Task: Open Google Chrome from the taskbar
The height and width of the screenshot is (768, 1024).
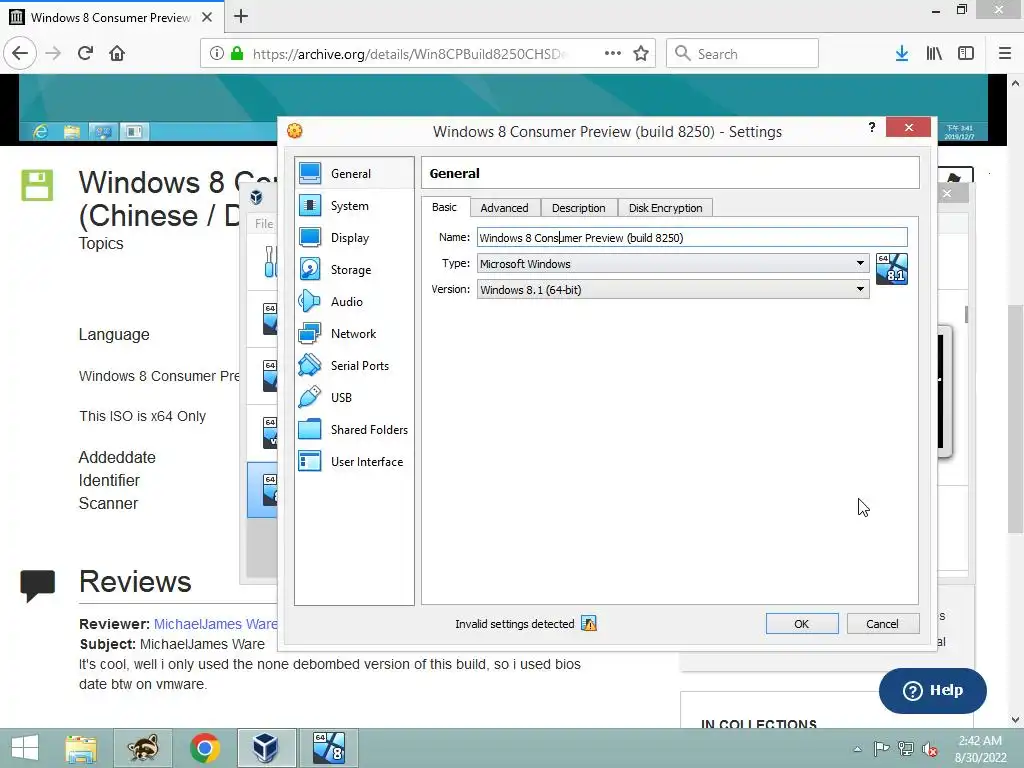Action: 205,748
